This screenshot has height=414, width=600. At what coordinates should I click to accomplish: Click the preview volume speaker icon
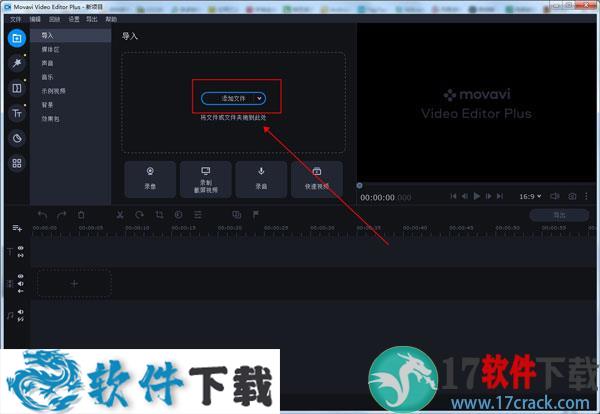coord(554,196)
